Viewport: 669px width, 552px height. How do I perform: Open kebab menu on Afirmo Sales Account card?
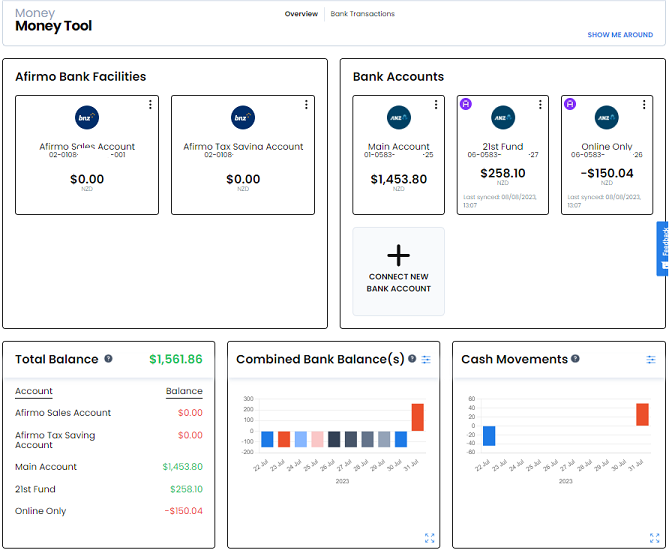click(x=150, y=105)
